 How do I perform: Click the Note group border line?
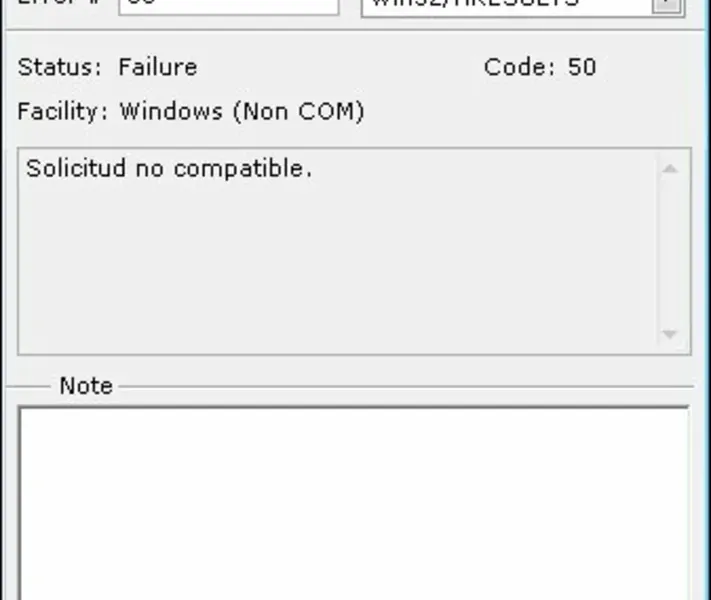coord(400,386)
